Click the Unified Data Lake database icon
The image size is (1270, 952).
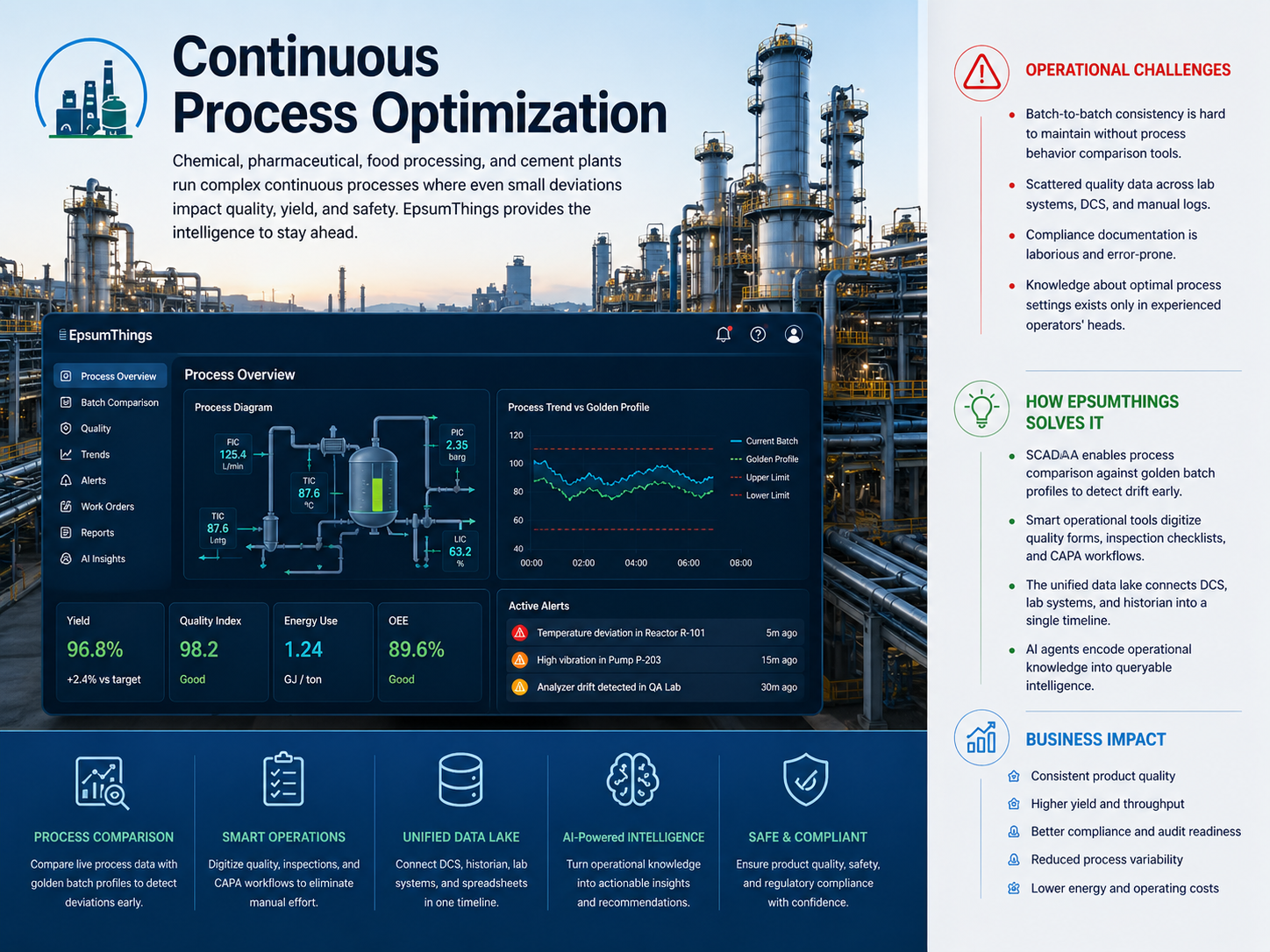(x=461, y=779)
